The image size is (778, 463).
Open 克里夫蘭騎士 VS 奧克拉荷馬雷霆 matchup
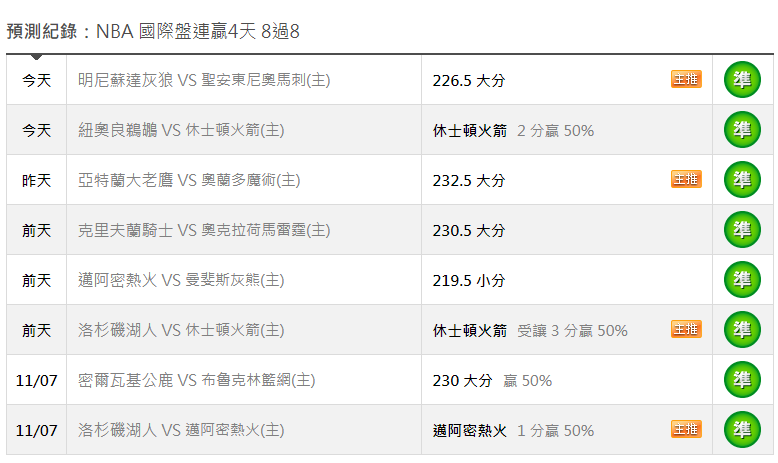(204, 230)
